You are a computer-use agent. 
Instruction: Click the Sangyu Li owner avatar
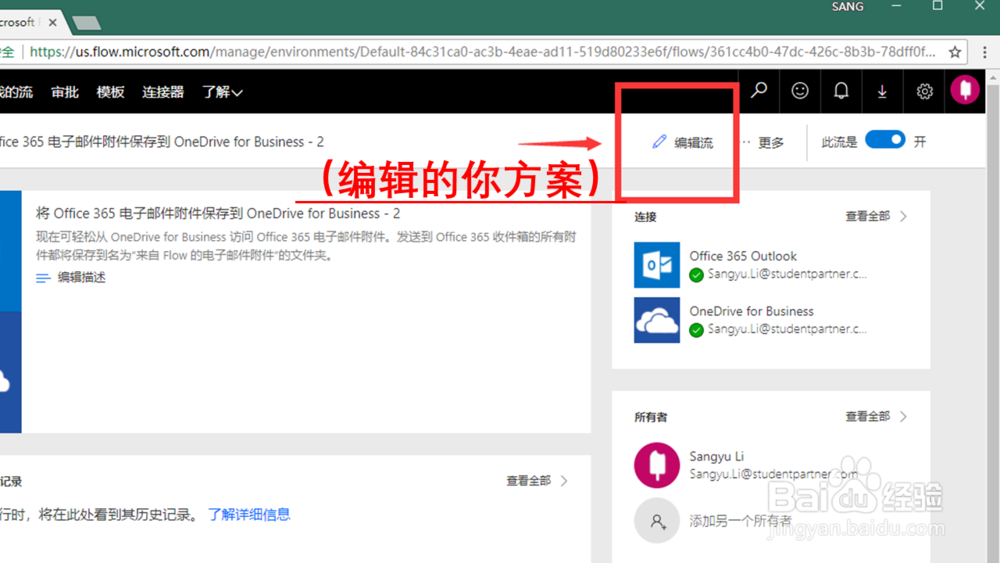click(x=657, y=465)
